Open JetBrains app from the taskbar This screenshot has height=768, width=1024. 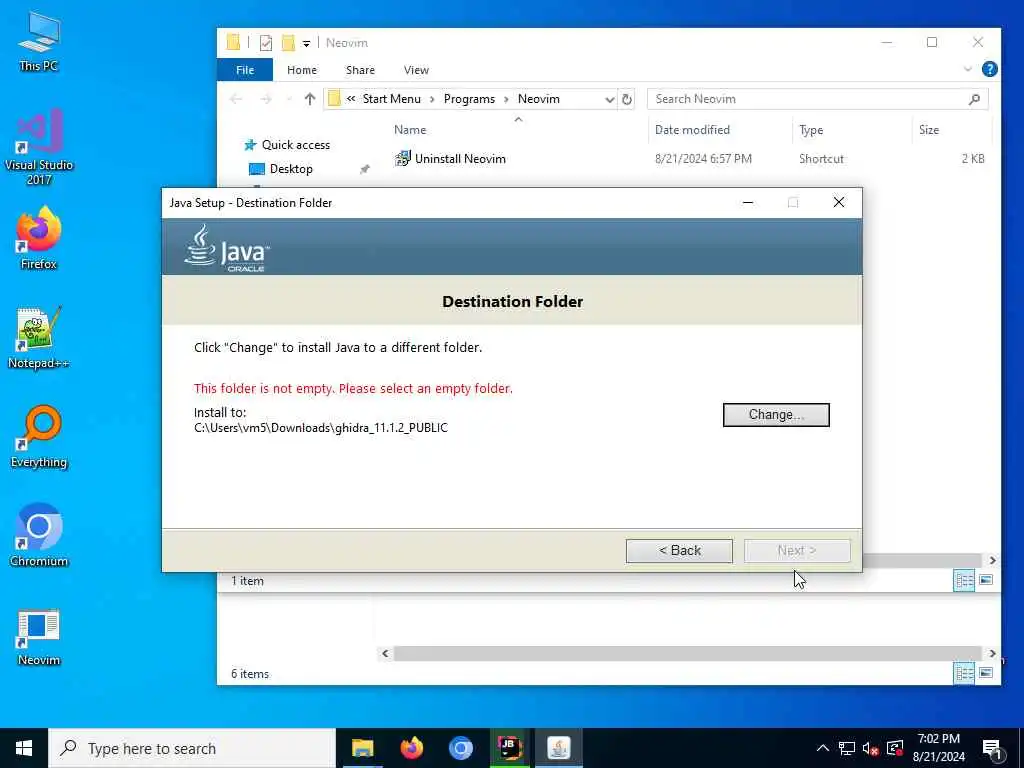[x=509, y=748]
